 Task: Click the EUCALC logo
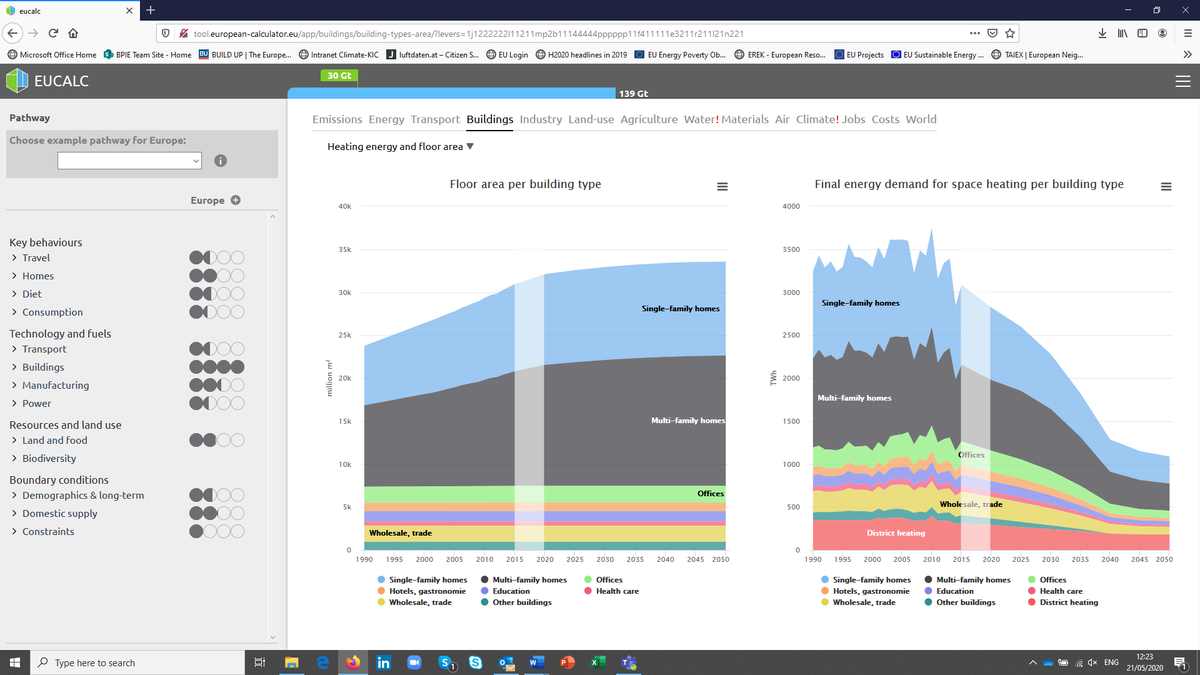point(48,81)
